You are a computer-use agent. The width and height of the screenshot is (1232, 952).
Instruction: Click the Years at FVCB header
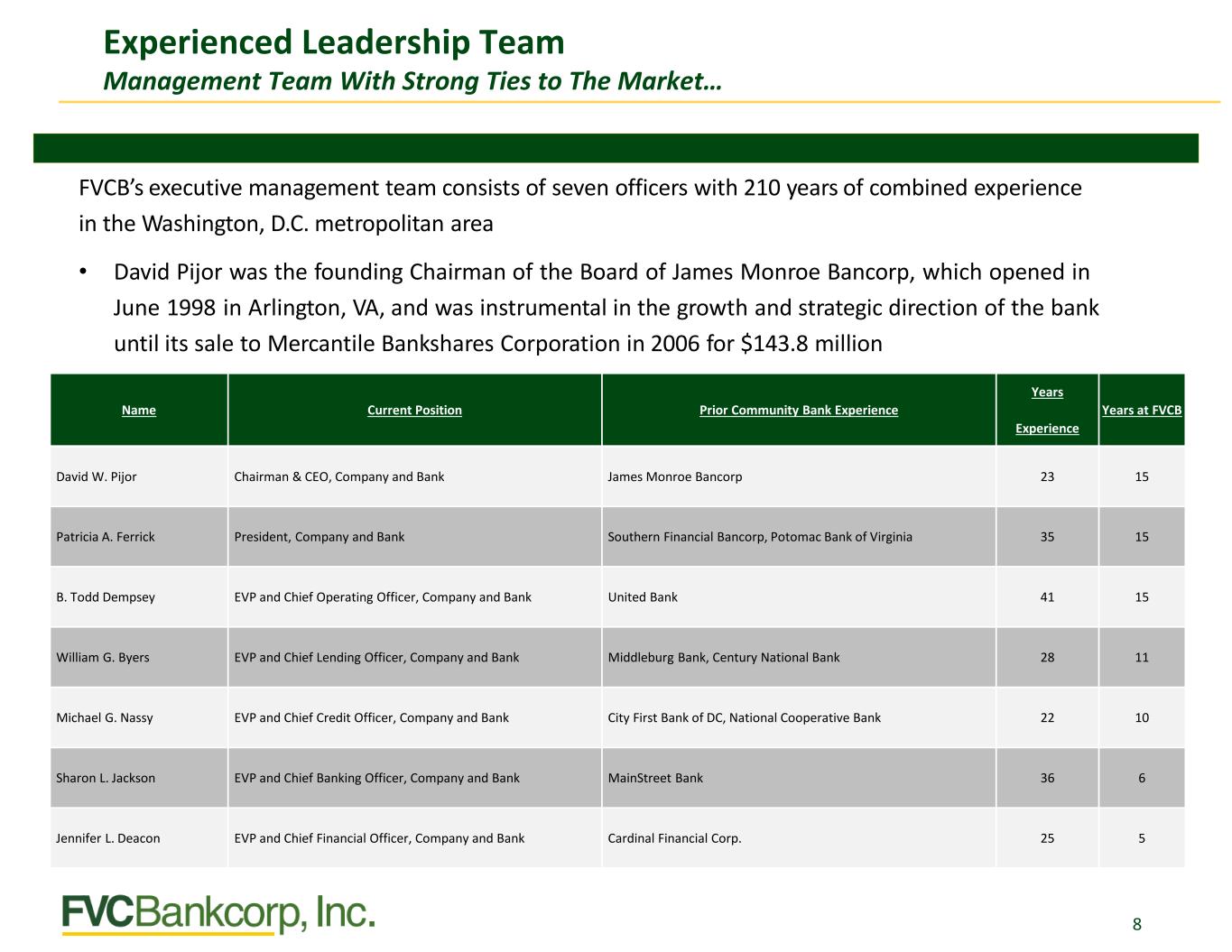(x=1142, y=410)
